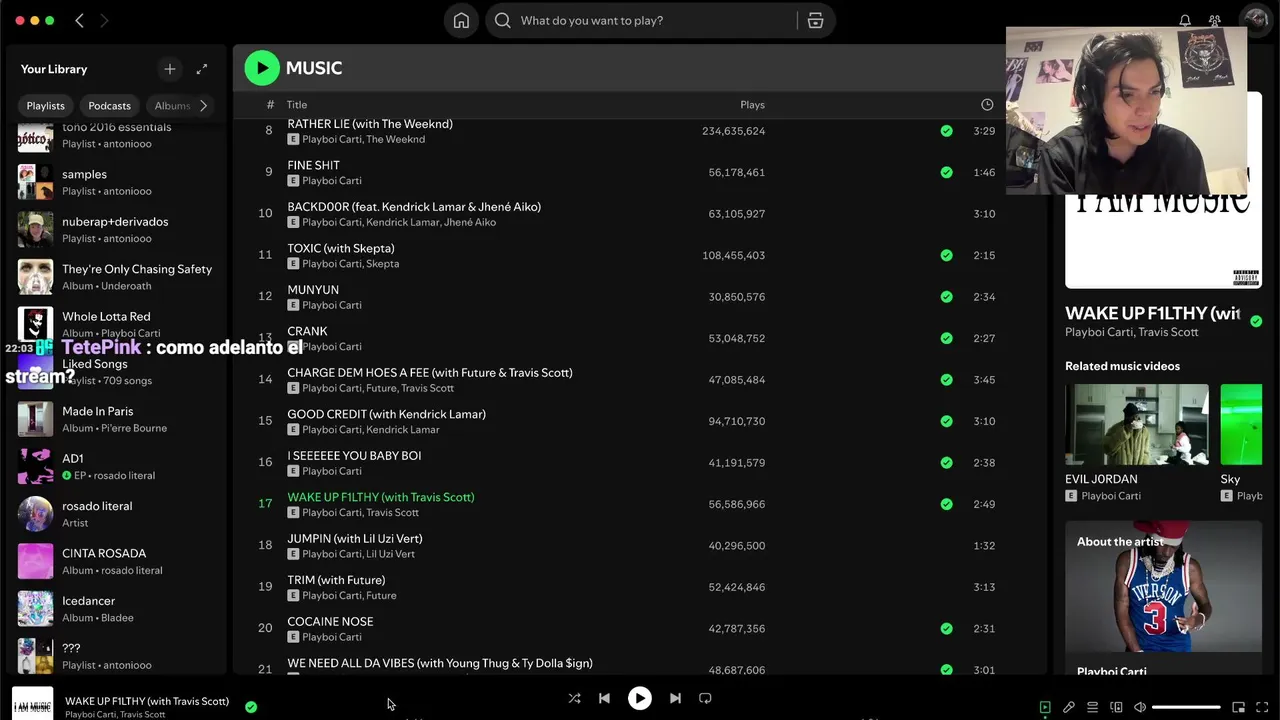Open the samples playlist in the library
Image resolution: width=1280 pixels, height=720 pixels.
click(x=118, y=182)
